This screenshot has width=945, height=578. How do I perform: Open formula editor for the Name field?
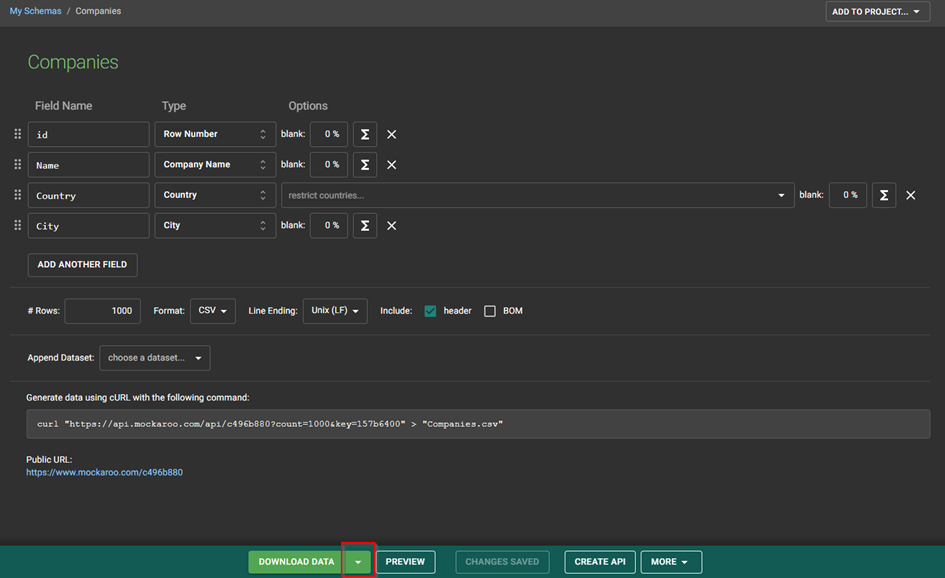(x=365, y=165)
